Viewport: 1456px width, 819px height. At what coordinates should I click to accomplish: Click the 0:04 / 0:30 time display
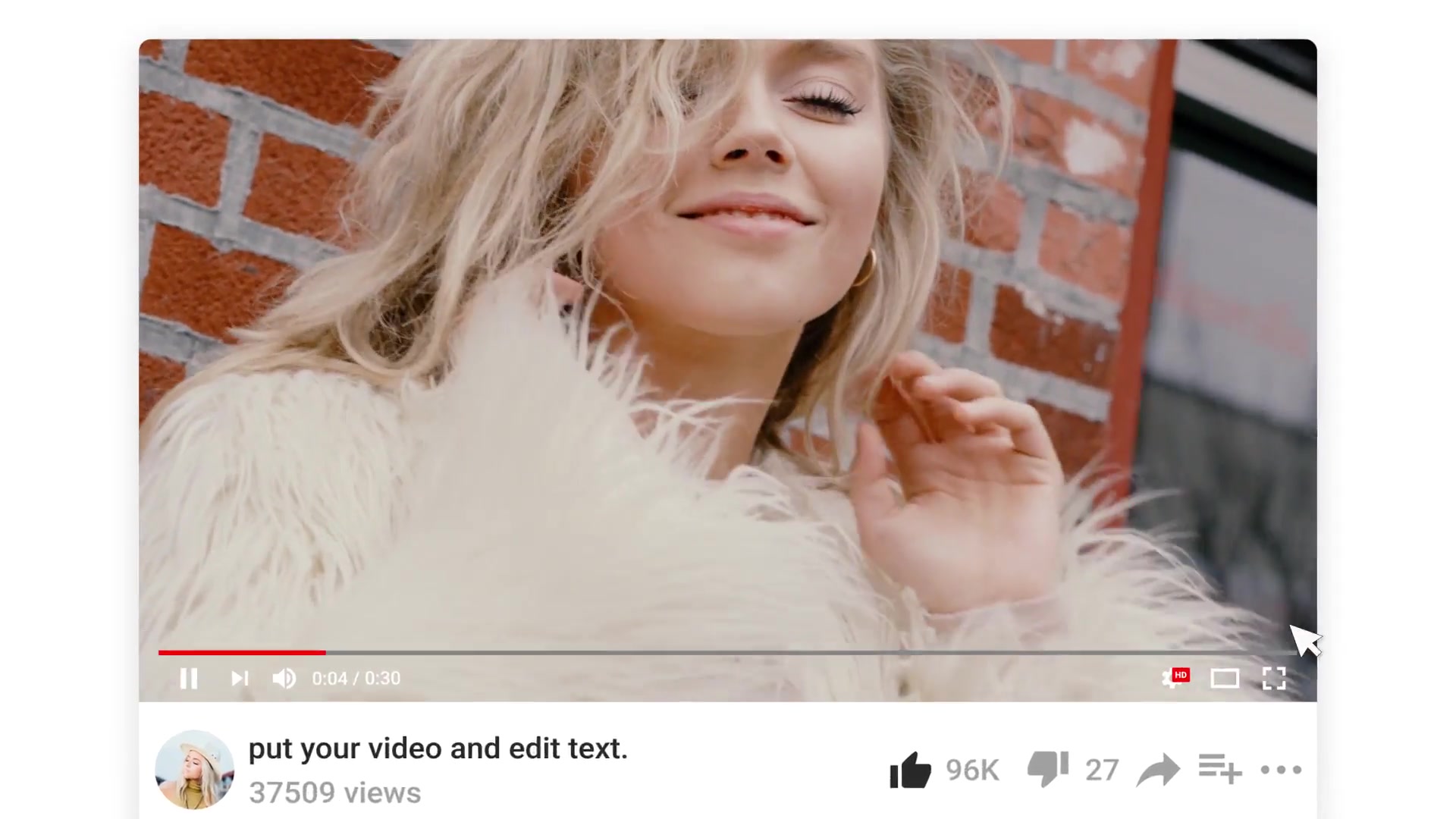(356, 678)
